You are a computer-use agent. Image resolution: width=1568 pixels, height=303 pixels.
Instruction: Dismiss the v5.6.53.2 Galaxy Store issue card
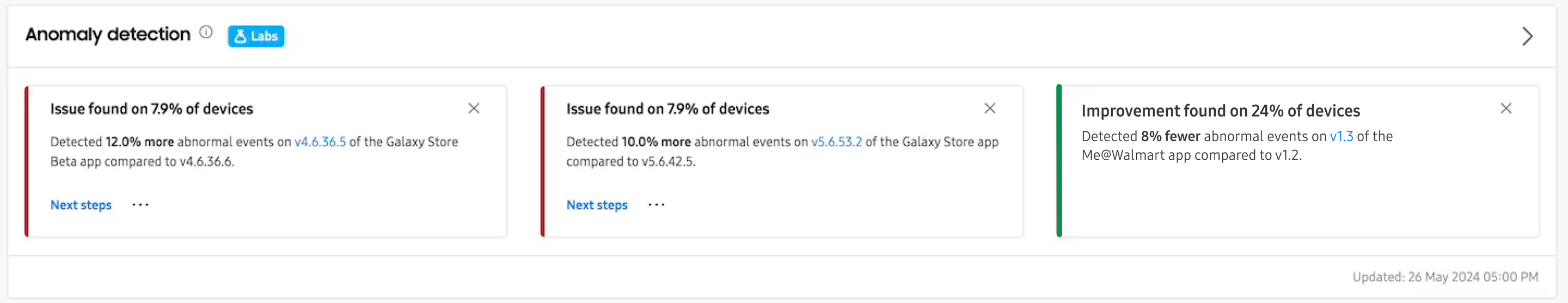point(990,108)
